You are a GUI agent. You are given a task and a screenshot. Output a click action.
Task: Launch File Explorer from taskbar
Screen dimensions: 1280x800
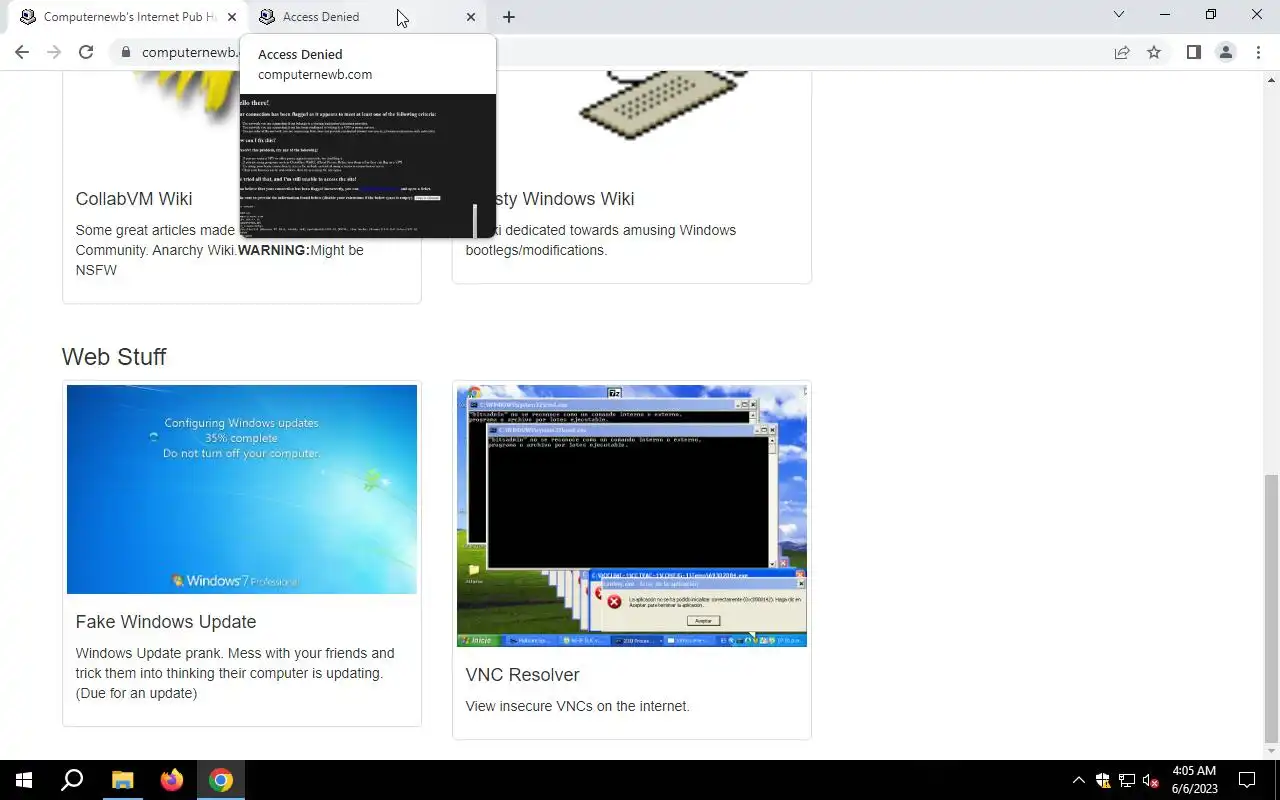point(122,780)
